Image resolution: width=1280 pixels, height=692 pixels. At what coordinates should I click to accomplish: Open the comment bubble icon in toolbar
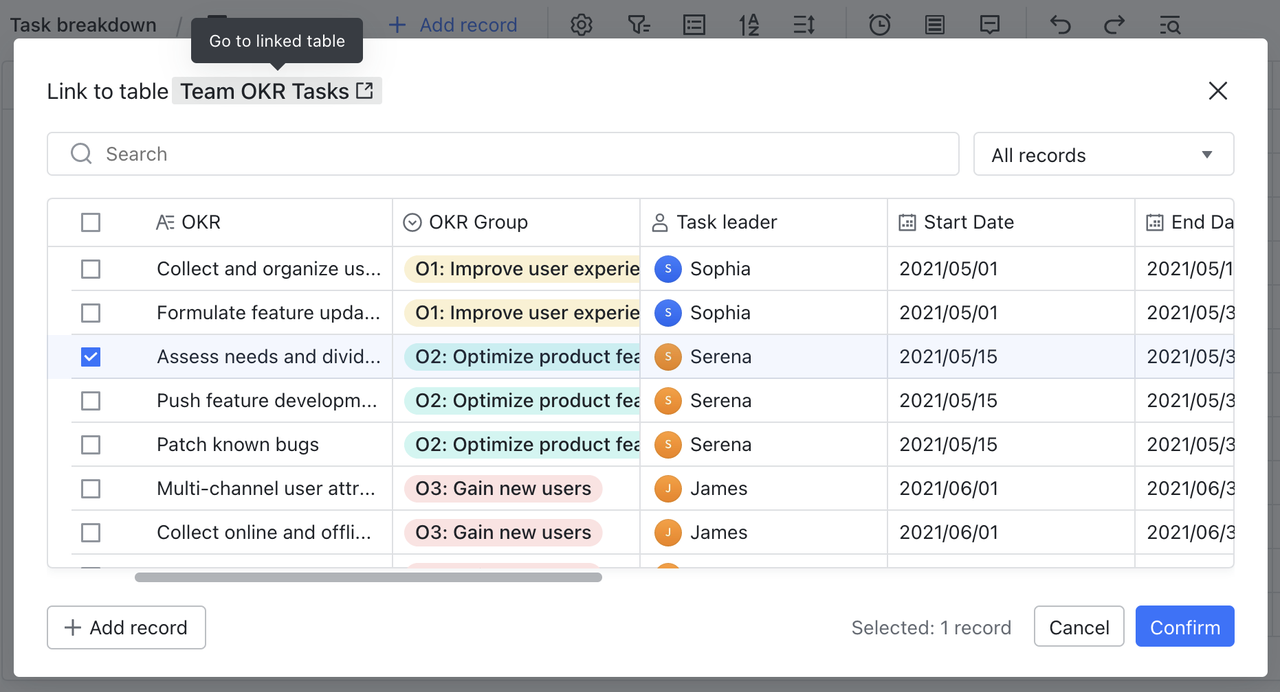click(990, 25)
